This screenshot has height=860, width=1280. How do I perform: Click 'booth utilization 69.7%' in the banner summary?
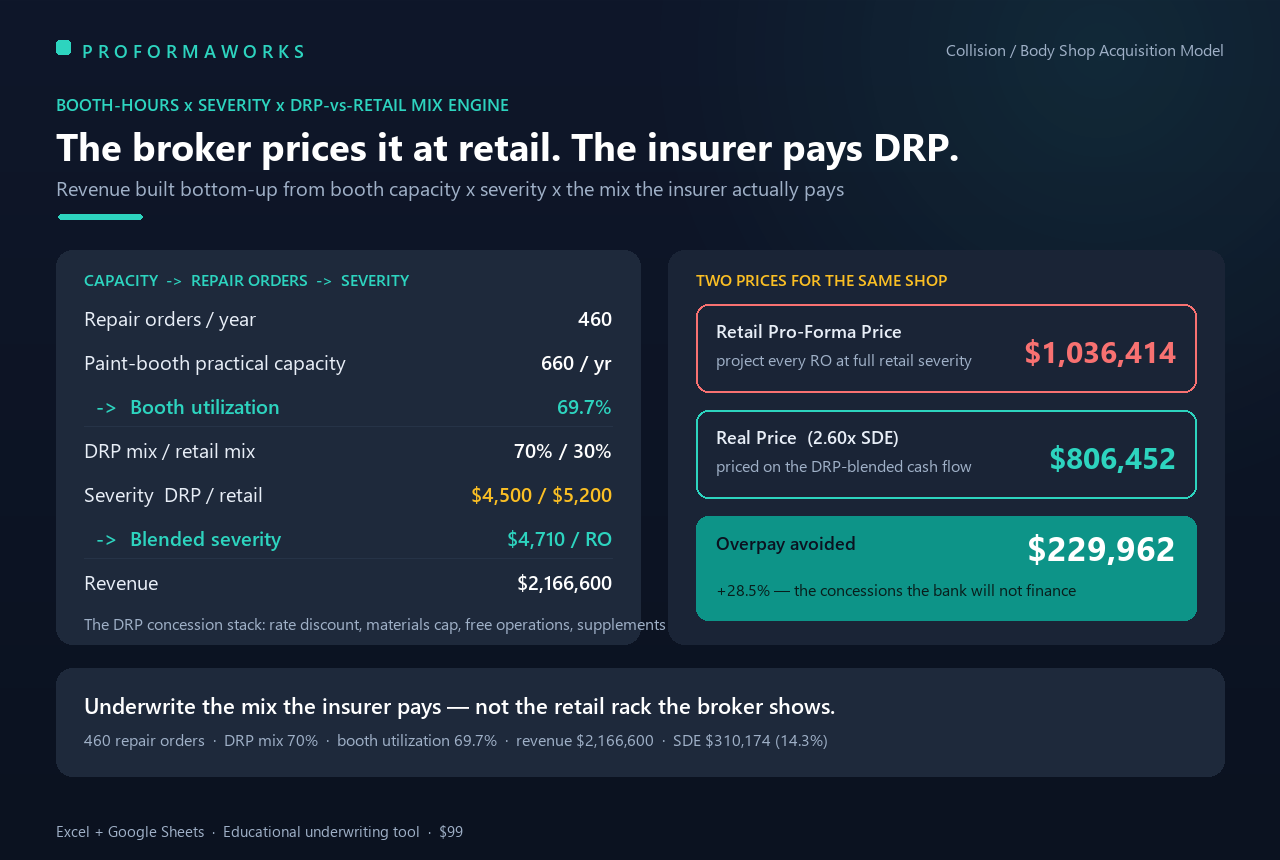click(x=417, y=741)
